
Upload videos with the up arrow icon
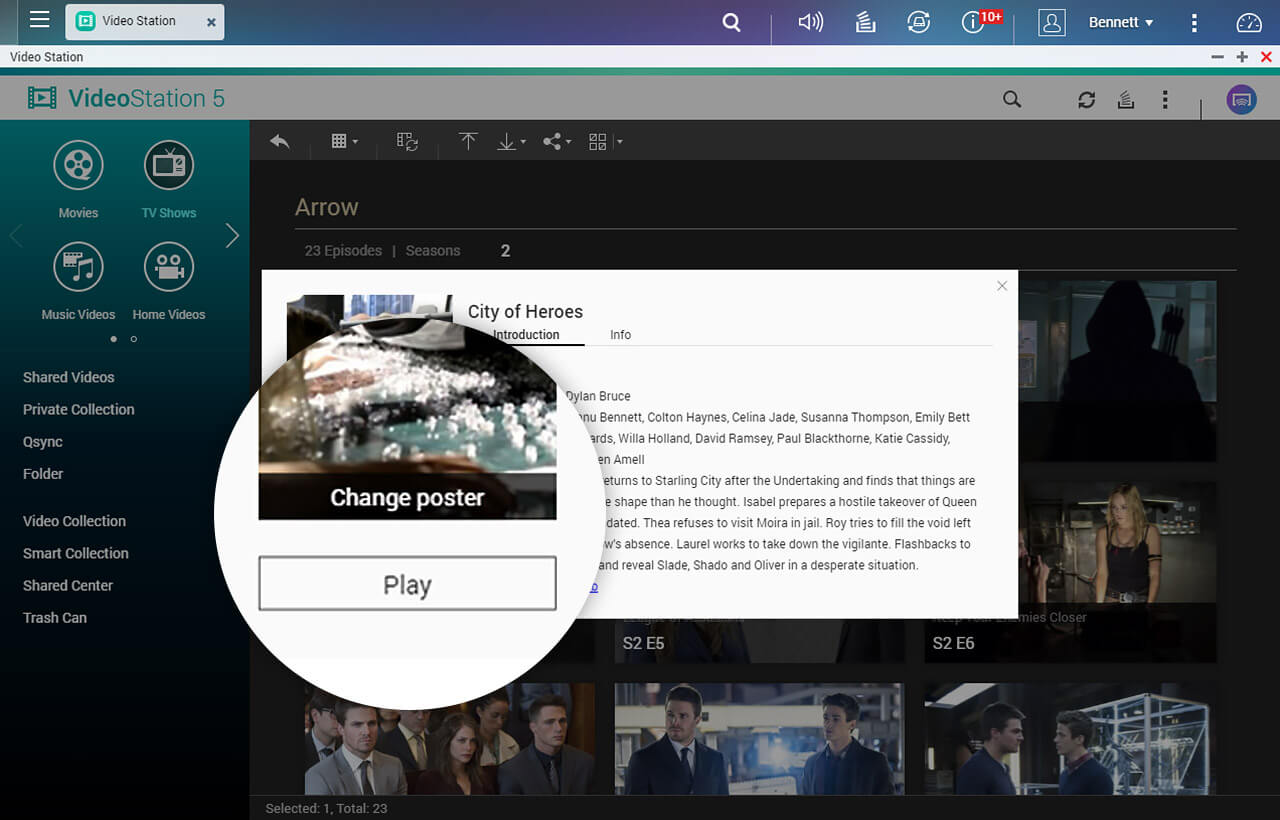pos(468,142)
